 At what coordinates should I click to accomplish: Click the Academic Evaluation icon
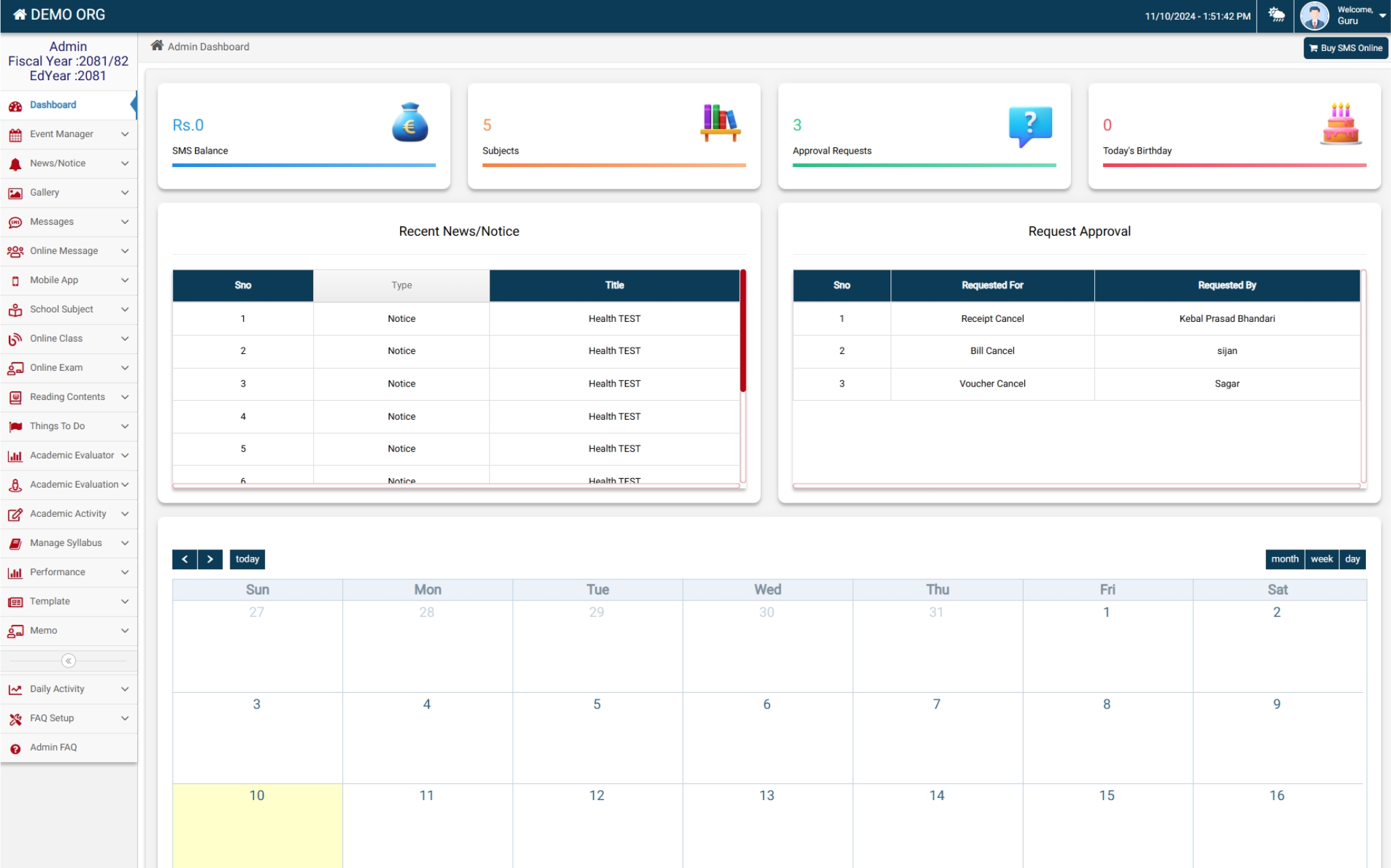(x=15, y=484)
